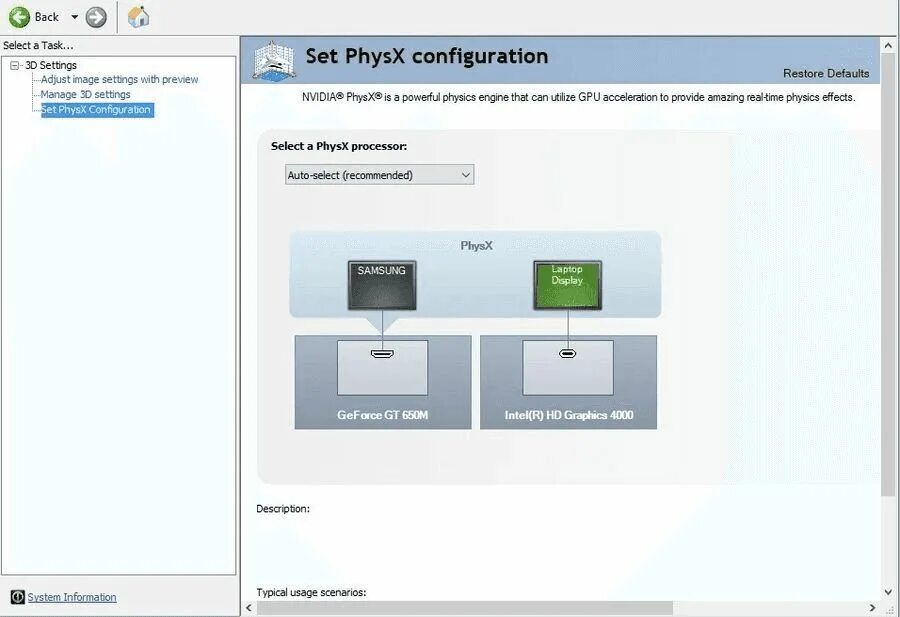Click the grey Forward arrow icon
This screenshot has width=900, height=617.
point(96,17)
